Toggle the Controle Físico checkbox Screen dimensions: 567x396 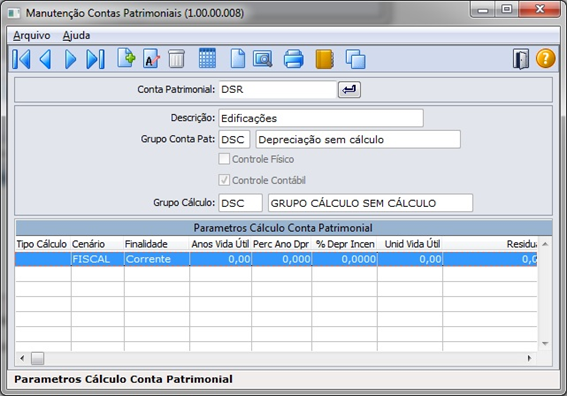pyautogui.click(x=224, y=159)
